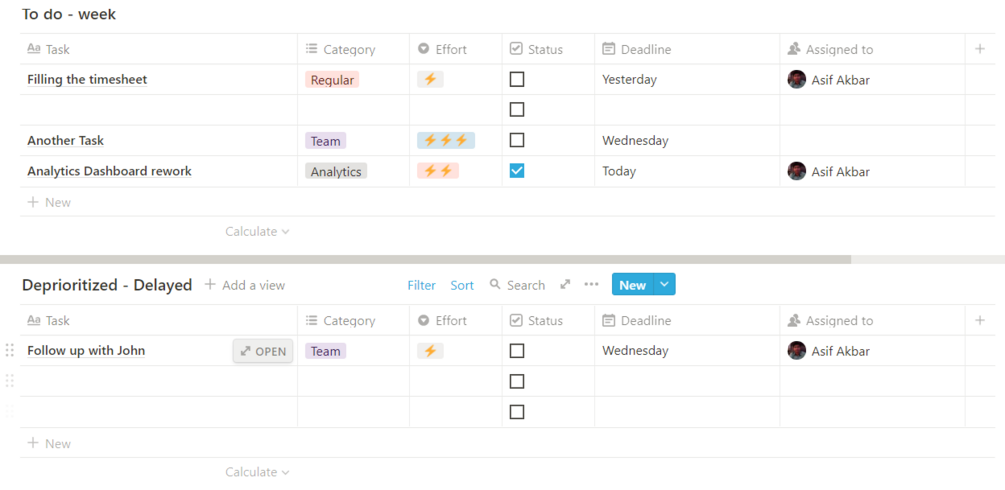Click the blue New button

point(632,285)
